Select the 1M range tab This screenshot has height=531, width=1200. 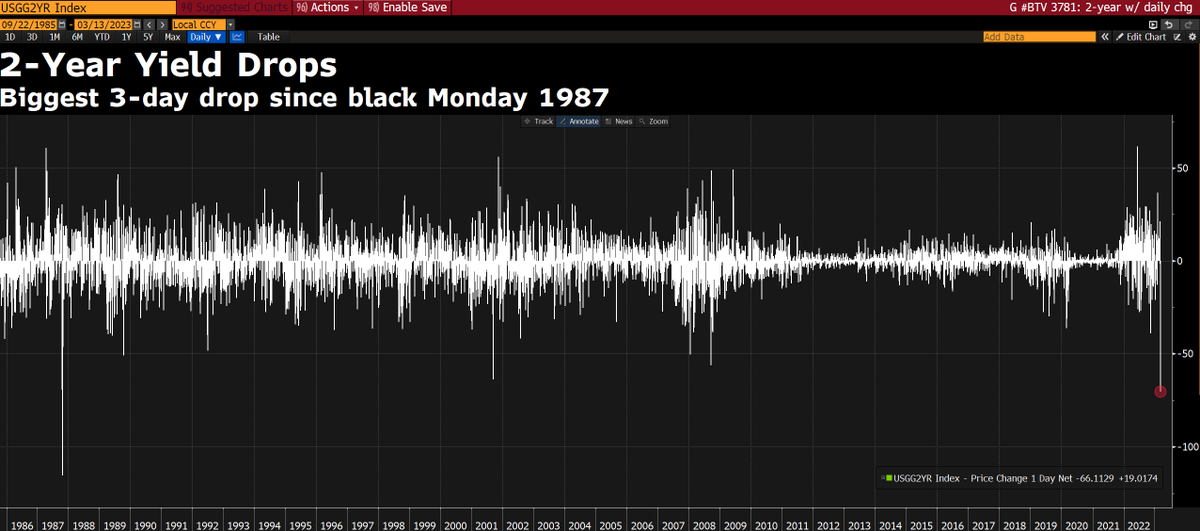[54, 37]
